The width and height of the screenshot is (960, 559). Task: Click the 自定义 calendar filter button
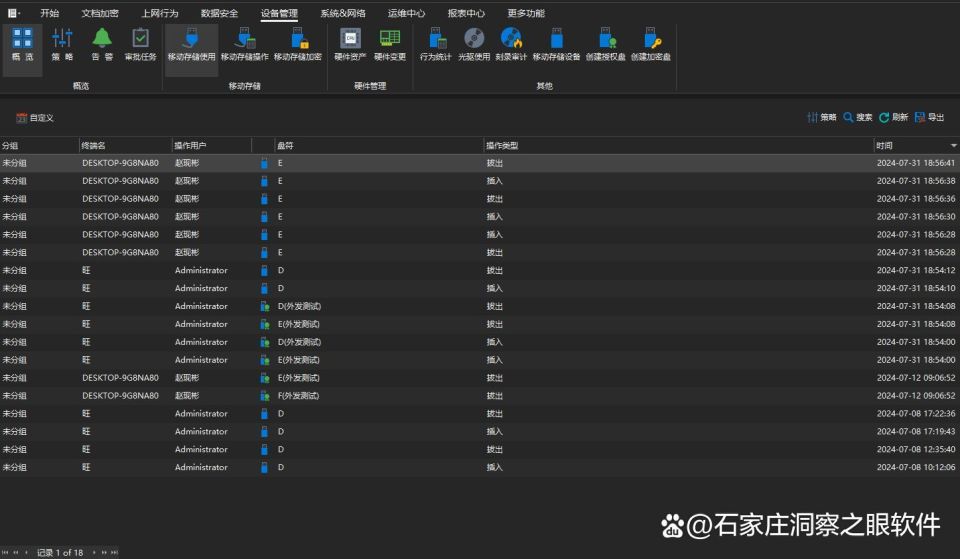35,118
